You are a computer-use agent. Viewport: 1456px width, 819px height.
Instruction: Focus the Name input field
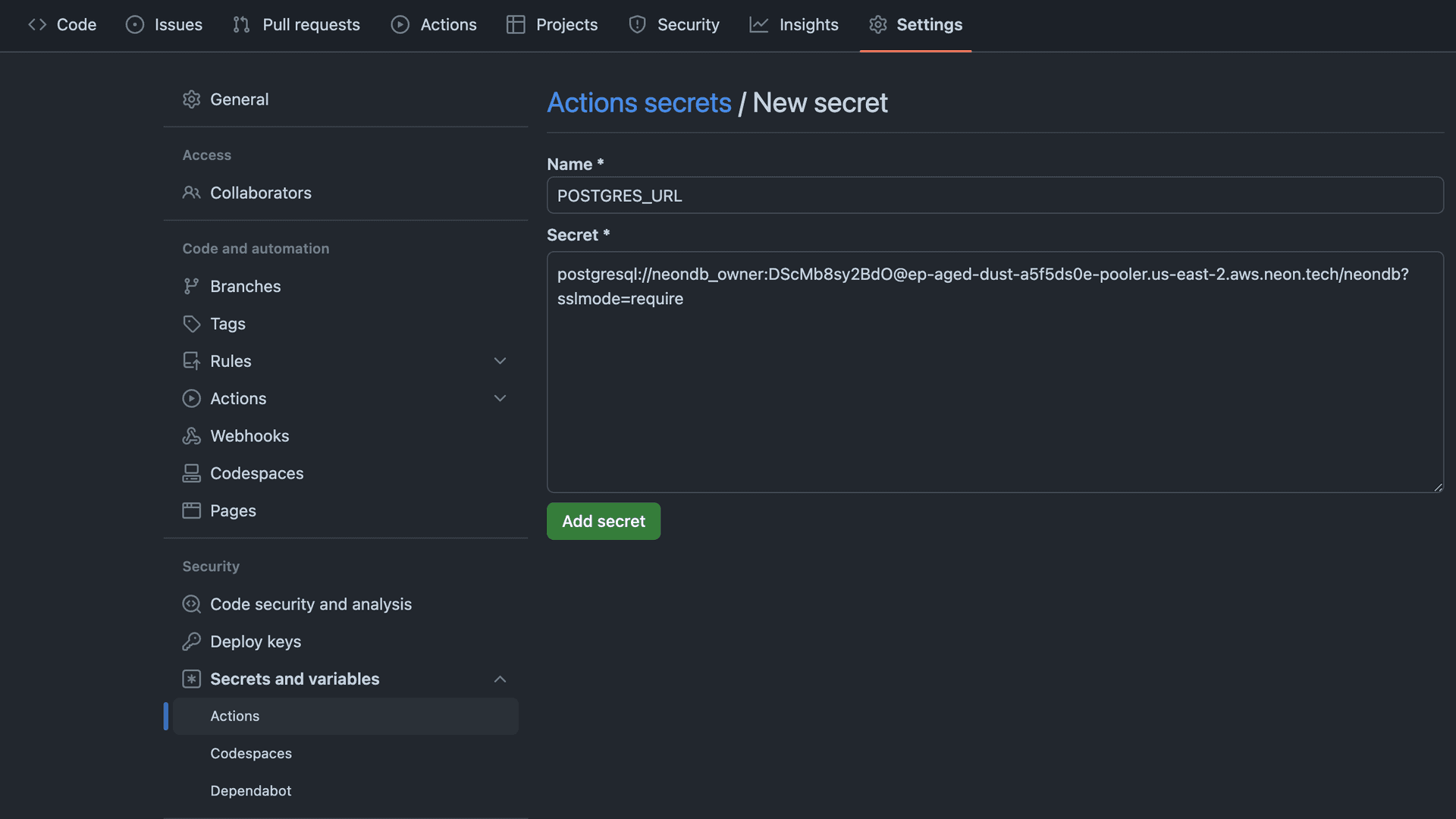tap(994, 196)
